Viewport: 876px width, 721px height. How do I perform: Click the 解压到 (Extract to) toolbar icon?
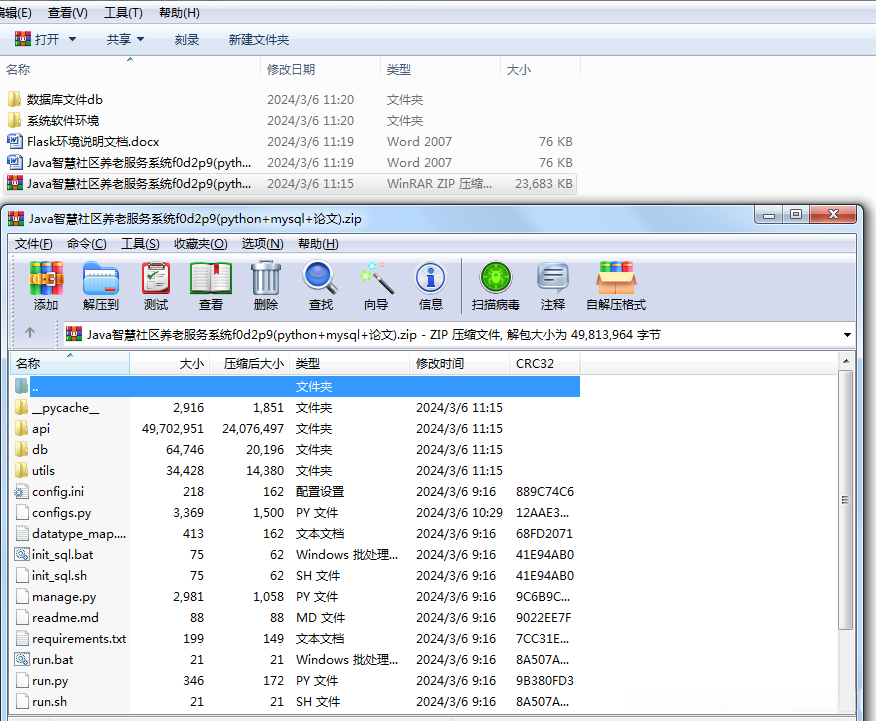coord(101,278)
